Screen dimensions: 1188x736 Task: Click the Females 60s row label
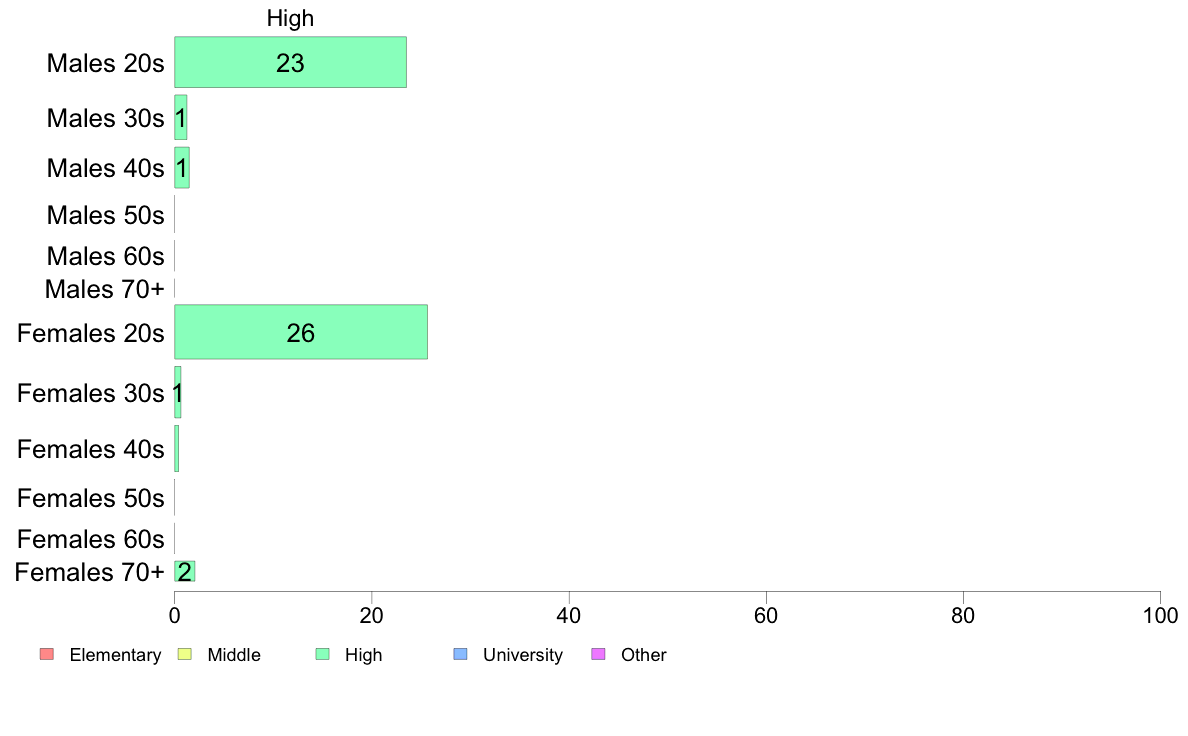click(90, 539)
